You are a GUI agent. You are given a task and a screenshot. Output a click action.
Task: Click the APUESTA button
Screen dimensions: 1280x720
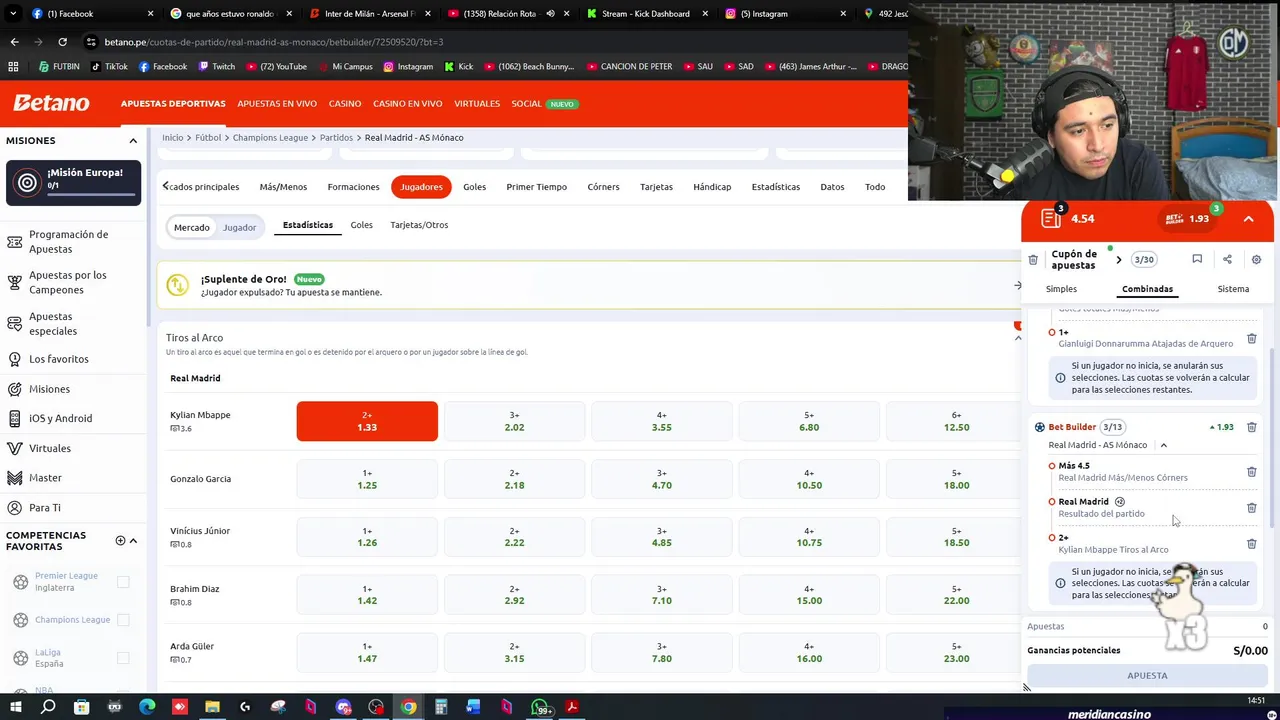tap(1147, 676)
